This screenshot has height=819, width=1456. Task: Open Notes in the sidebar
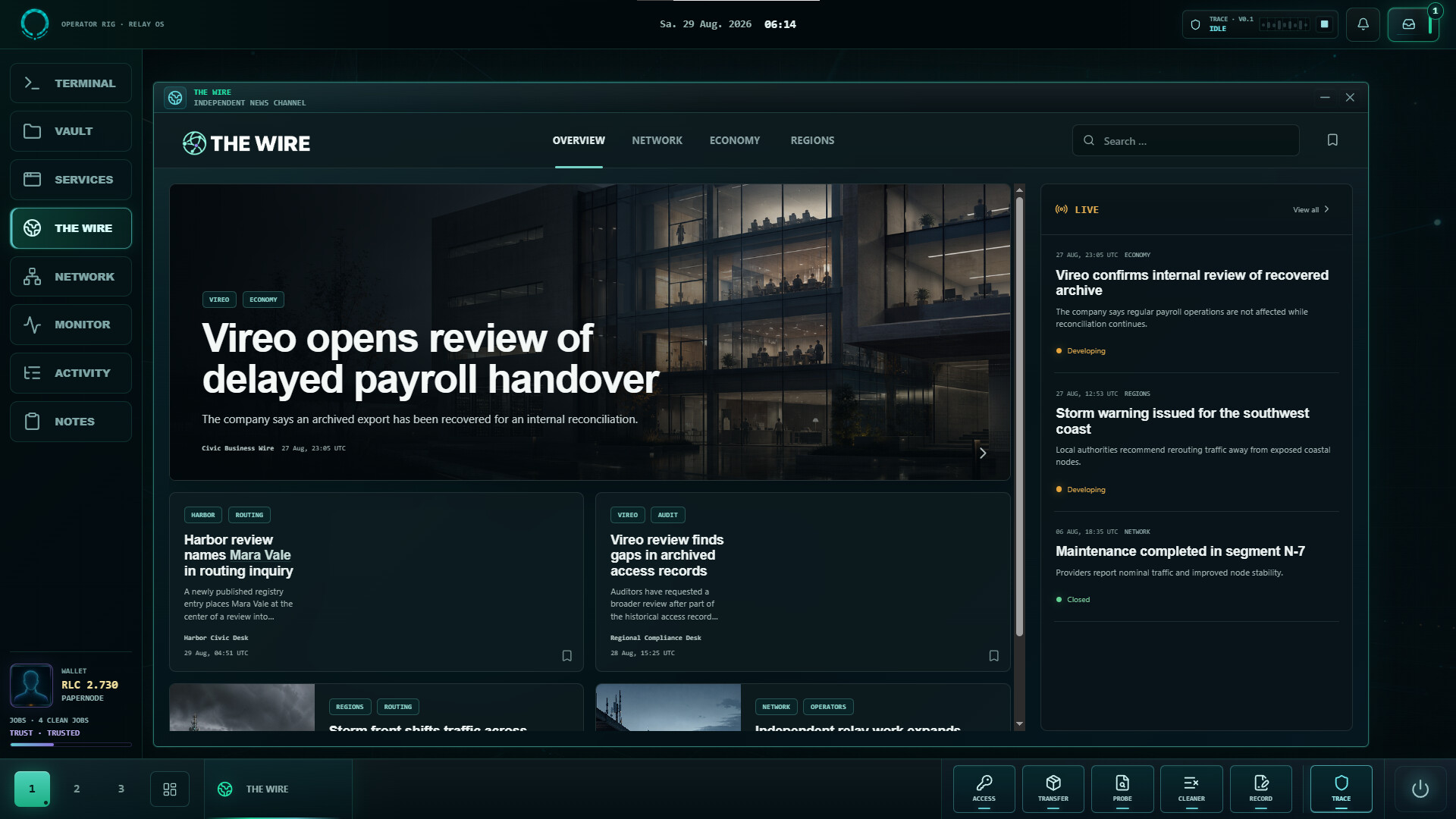tap(71, 422)
